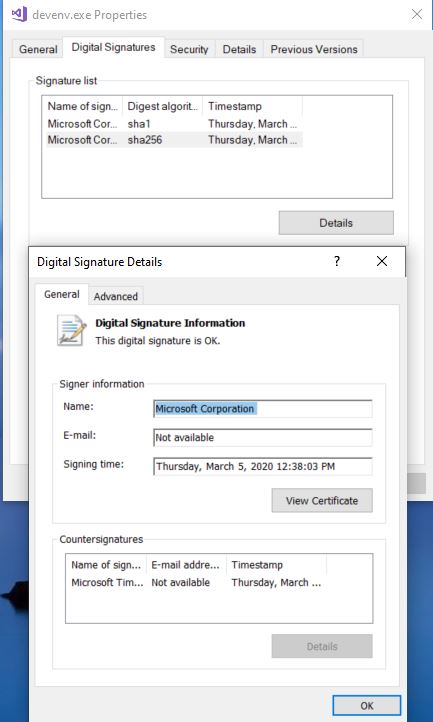Click the Signing time field
Viewport: 433px width, 722px height.
click(263, 466)
